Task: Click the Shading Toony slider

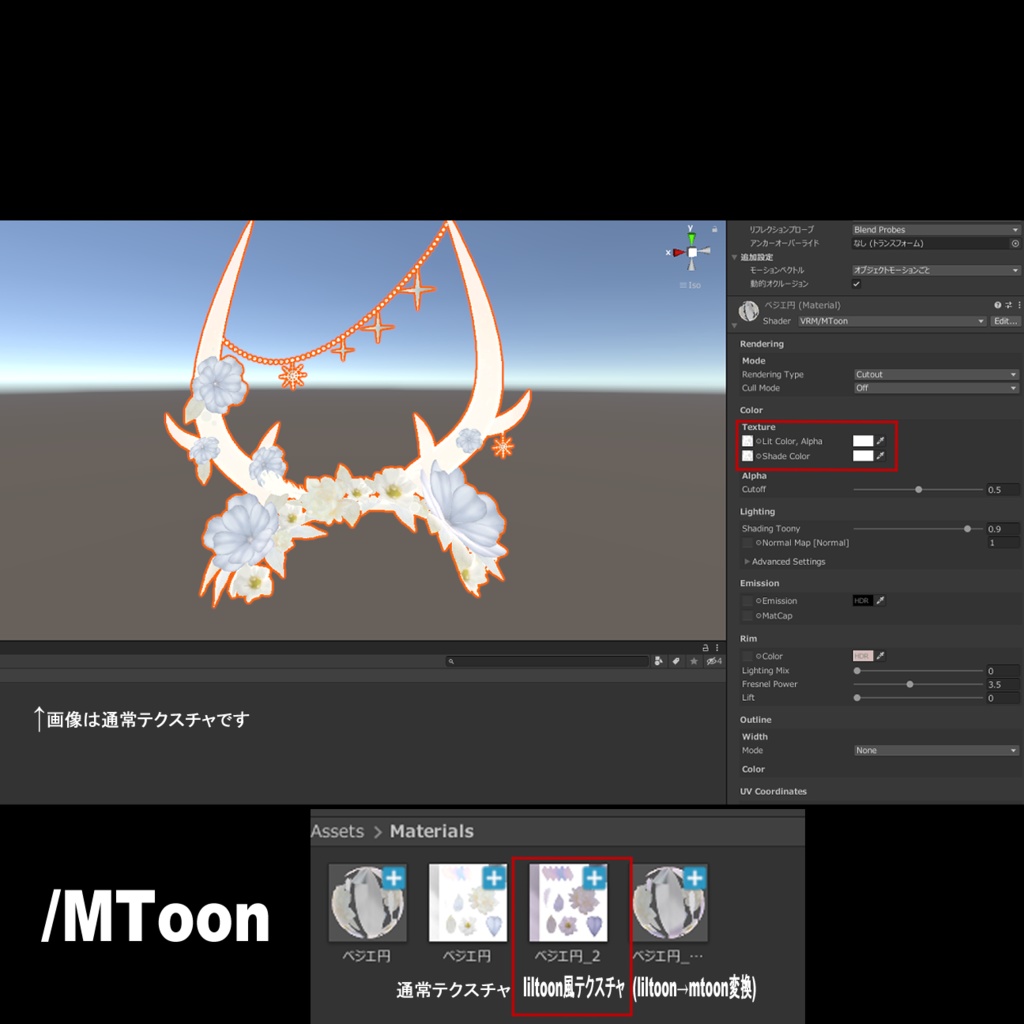Action: point(918,528)
